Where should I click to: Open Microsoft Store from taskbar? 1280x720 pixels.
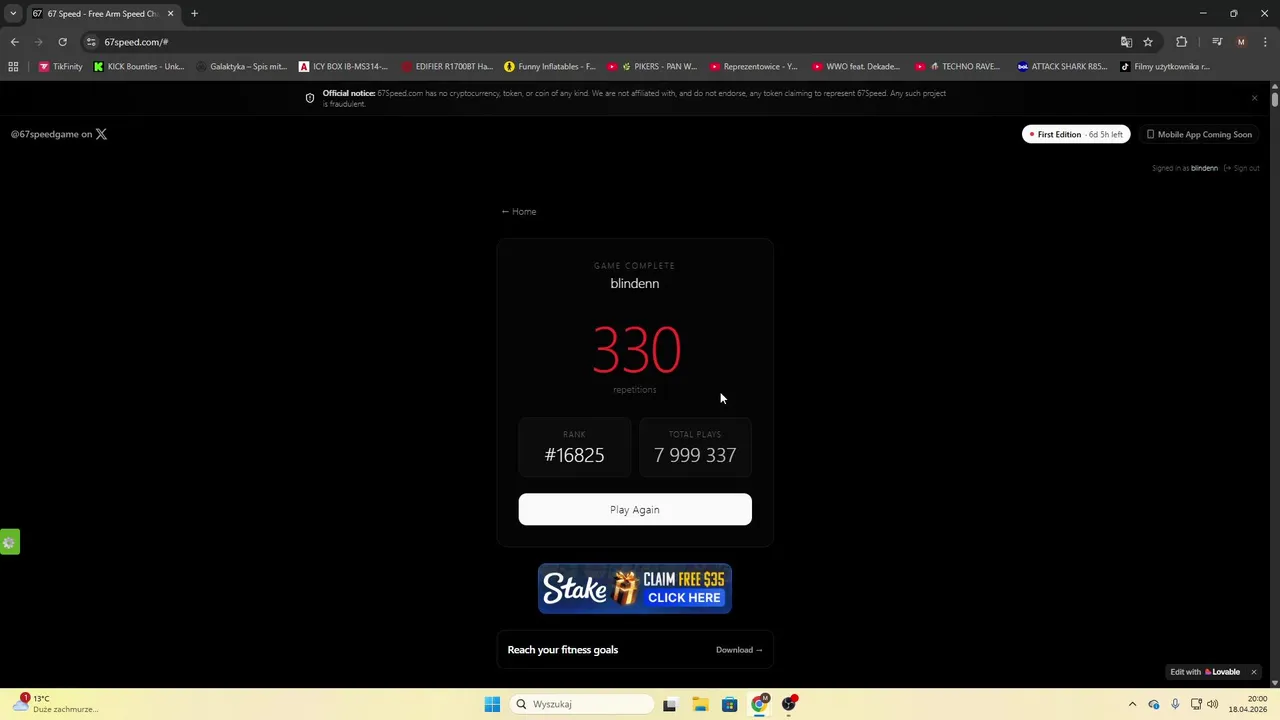click(730, 704)
